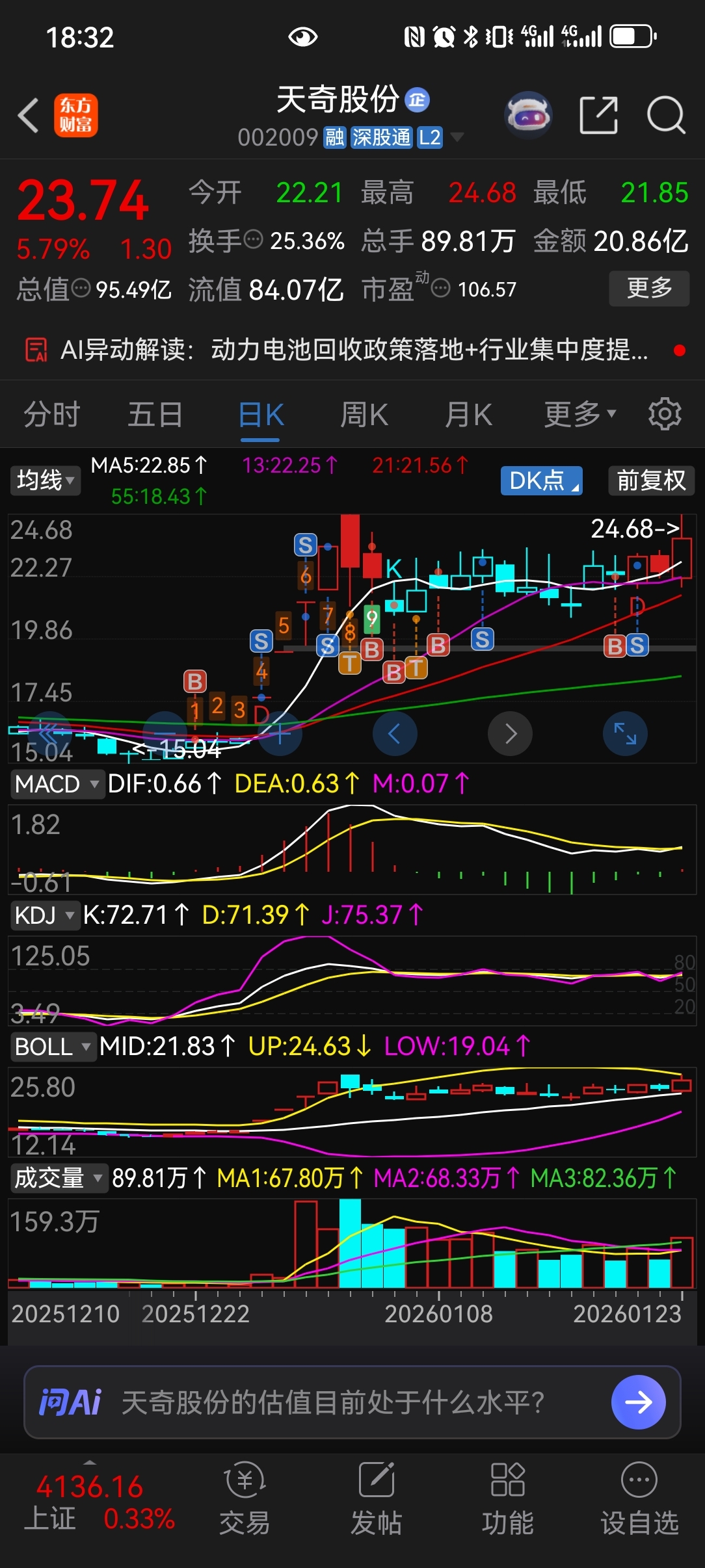Tap MA5:22.85 moving average value
The height and width of the screenshot is (1568, 705).
pos(149,465)
